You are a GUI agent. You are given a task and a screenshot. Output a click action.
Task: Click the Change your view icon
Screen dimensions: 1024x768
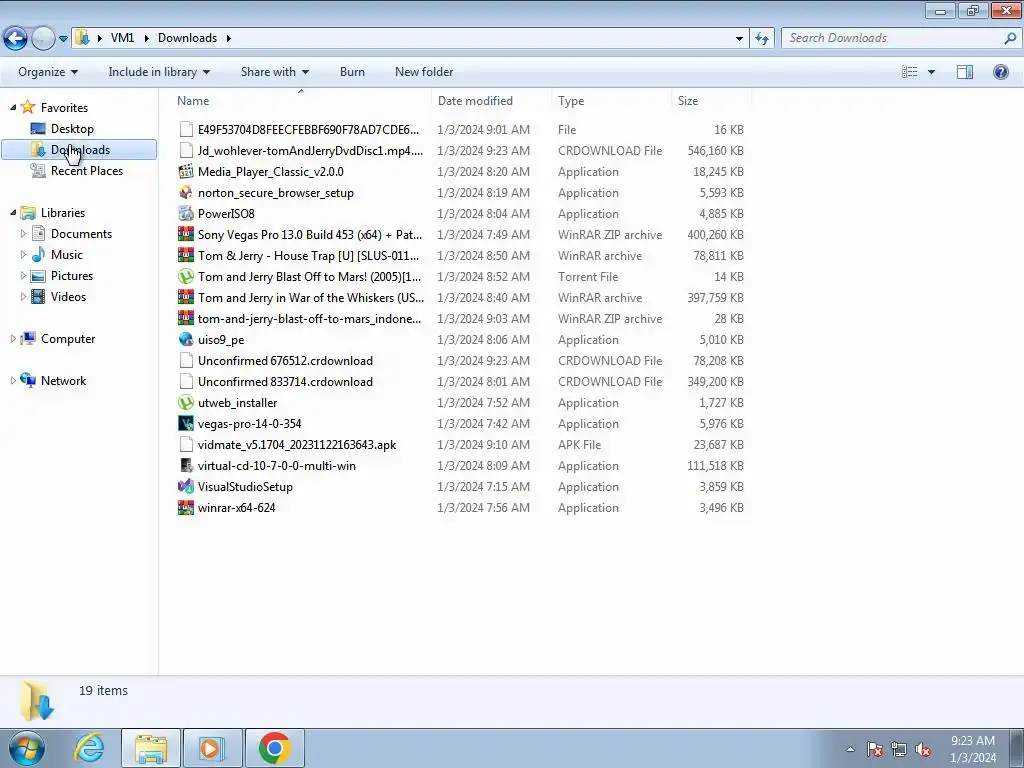point(910,72)
